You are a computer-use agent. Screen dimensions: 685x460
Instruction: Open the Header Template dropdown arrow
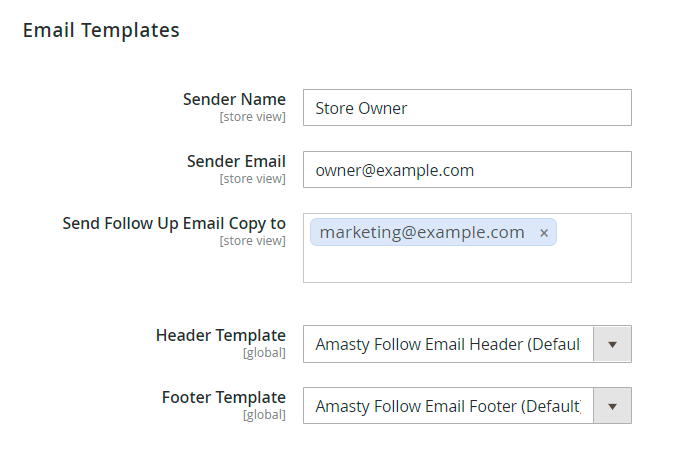tap(612, 344)
